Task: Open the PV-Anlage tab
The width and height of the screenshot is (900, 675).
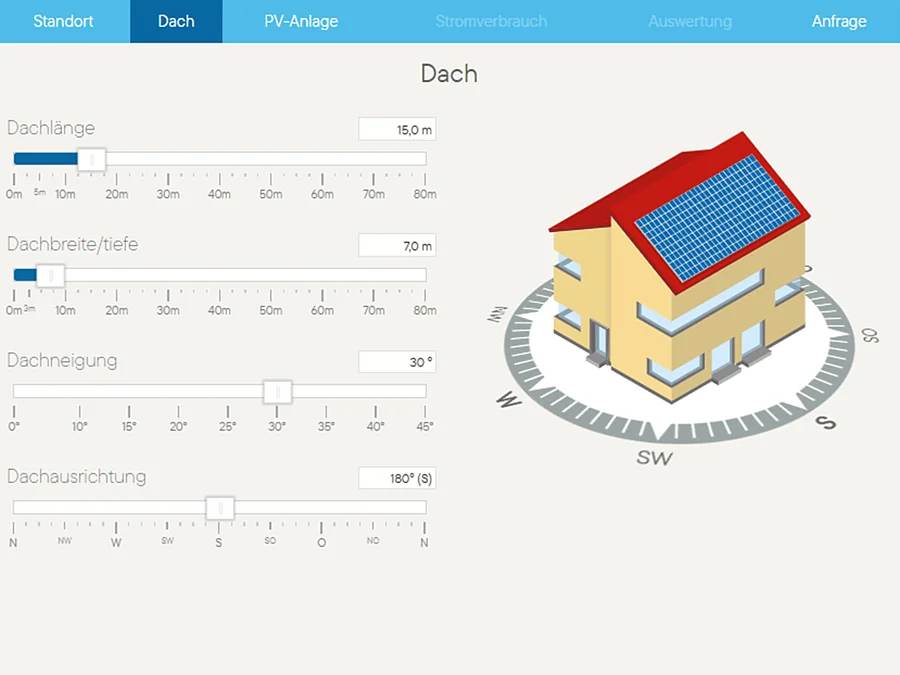Action: [301, 21]
